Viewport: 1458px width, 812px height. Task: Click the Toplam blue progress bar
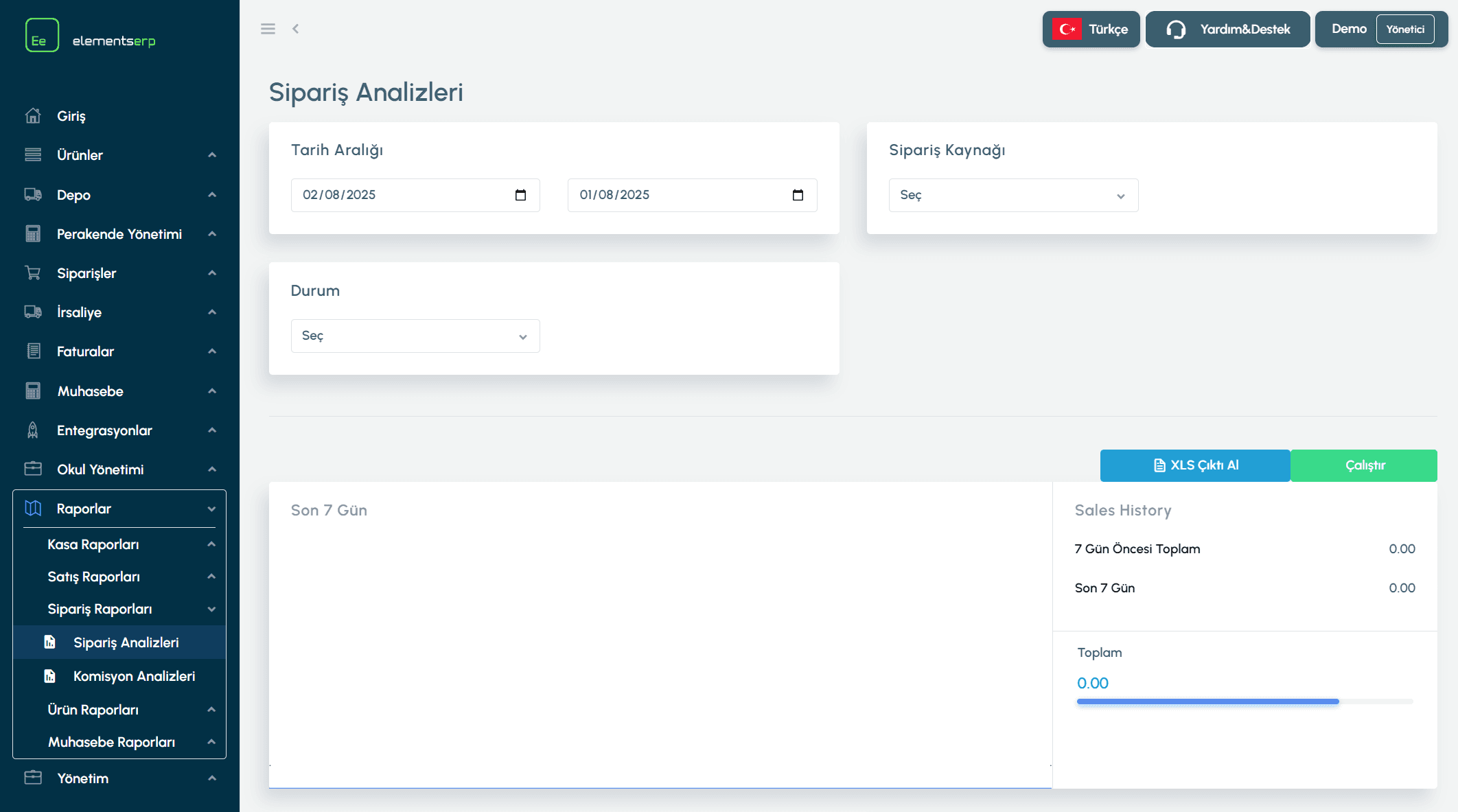(x=1207, y=701)
